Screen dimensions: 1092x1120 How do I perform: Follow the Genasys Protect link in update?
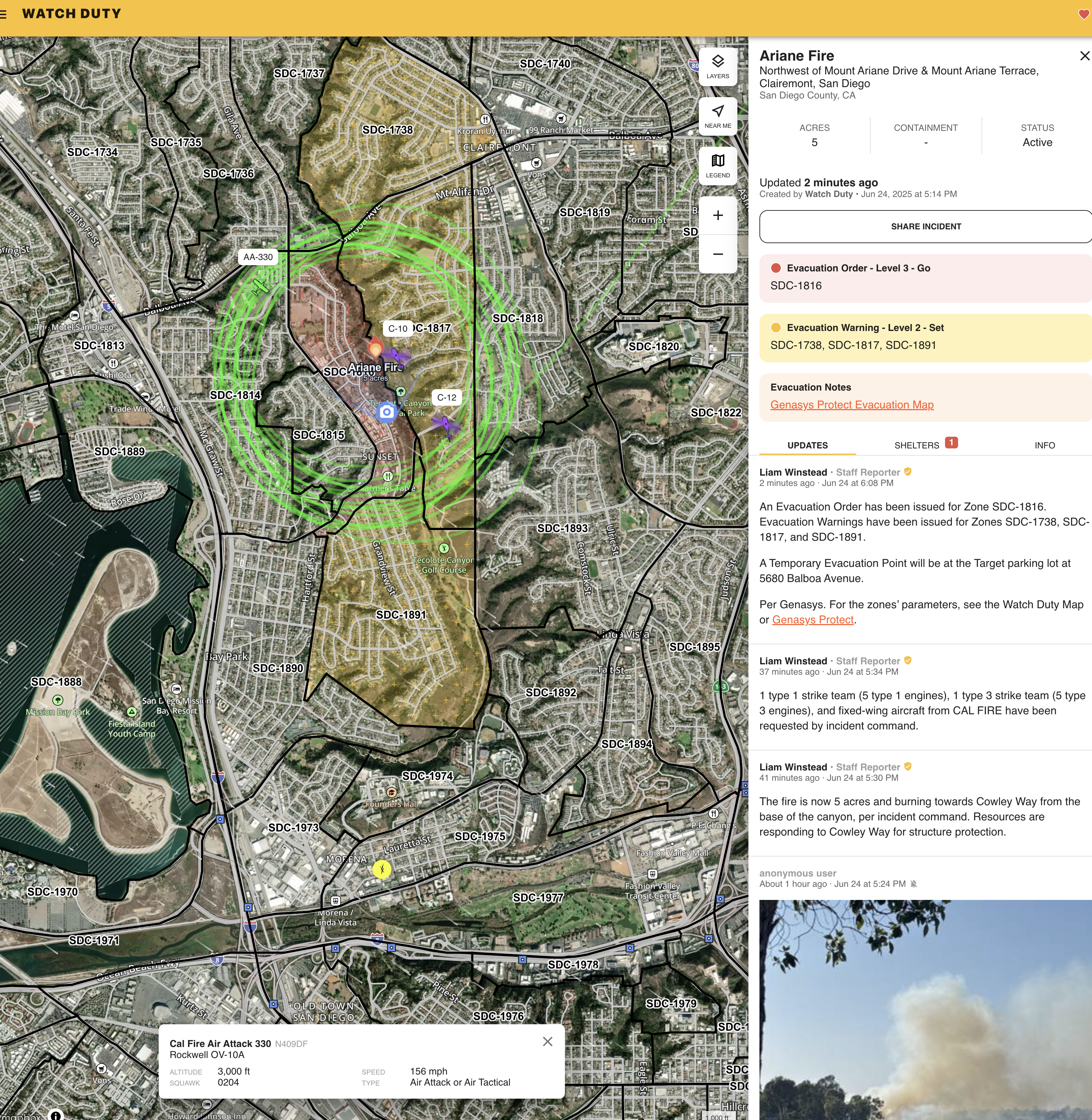pyautogui.click(x=813, y=620)
